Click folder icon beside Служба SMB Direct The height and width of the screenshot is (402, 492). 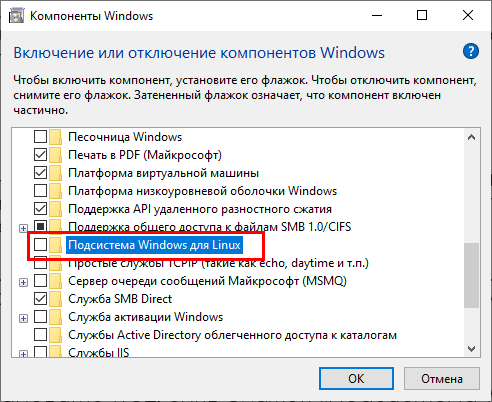coord(55,299)
